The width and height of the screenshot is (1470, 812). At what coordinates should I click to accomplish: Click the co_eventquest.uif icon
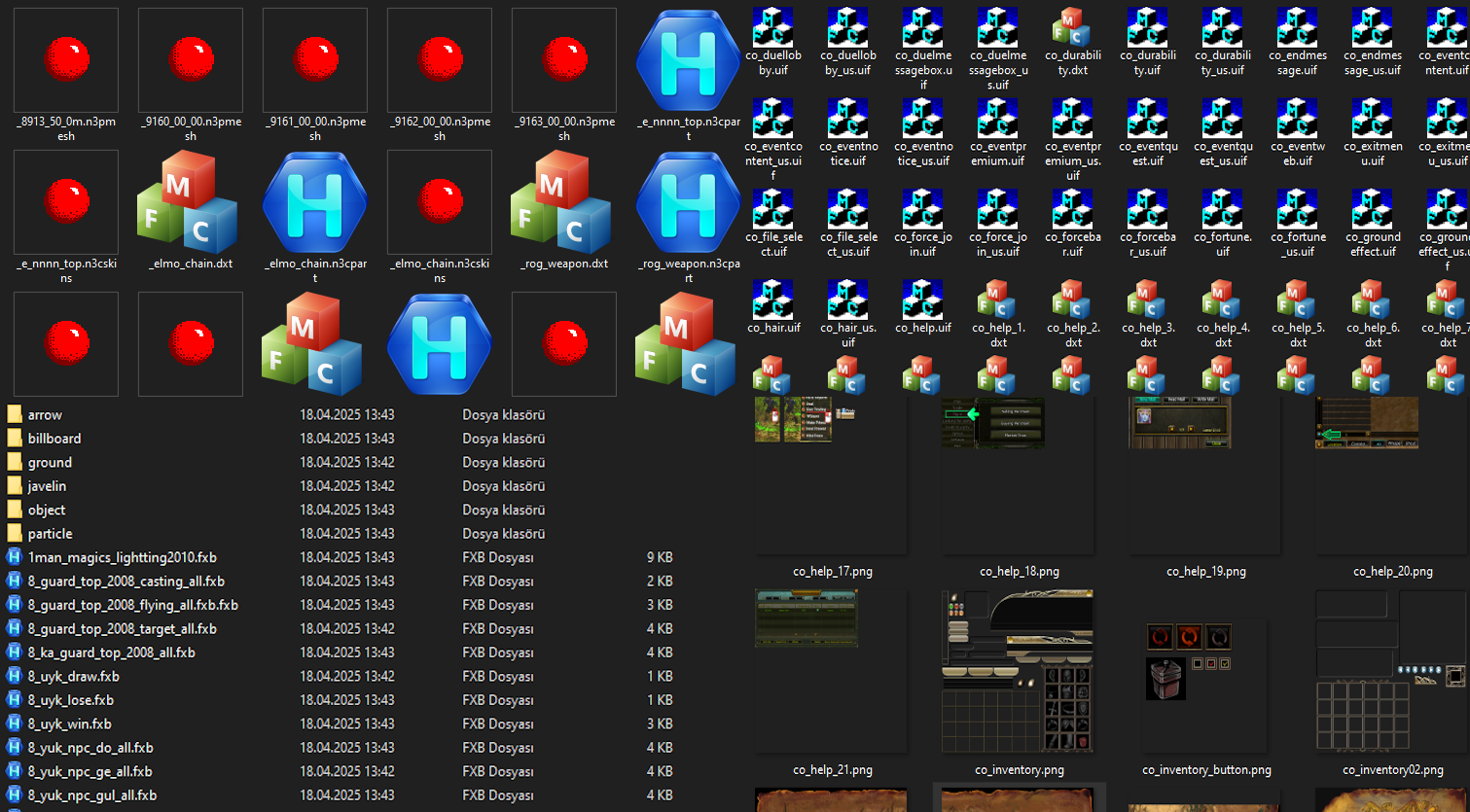1147,119
